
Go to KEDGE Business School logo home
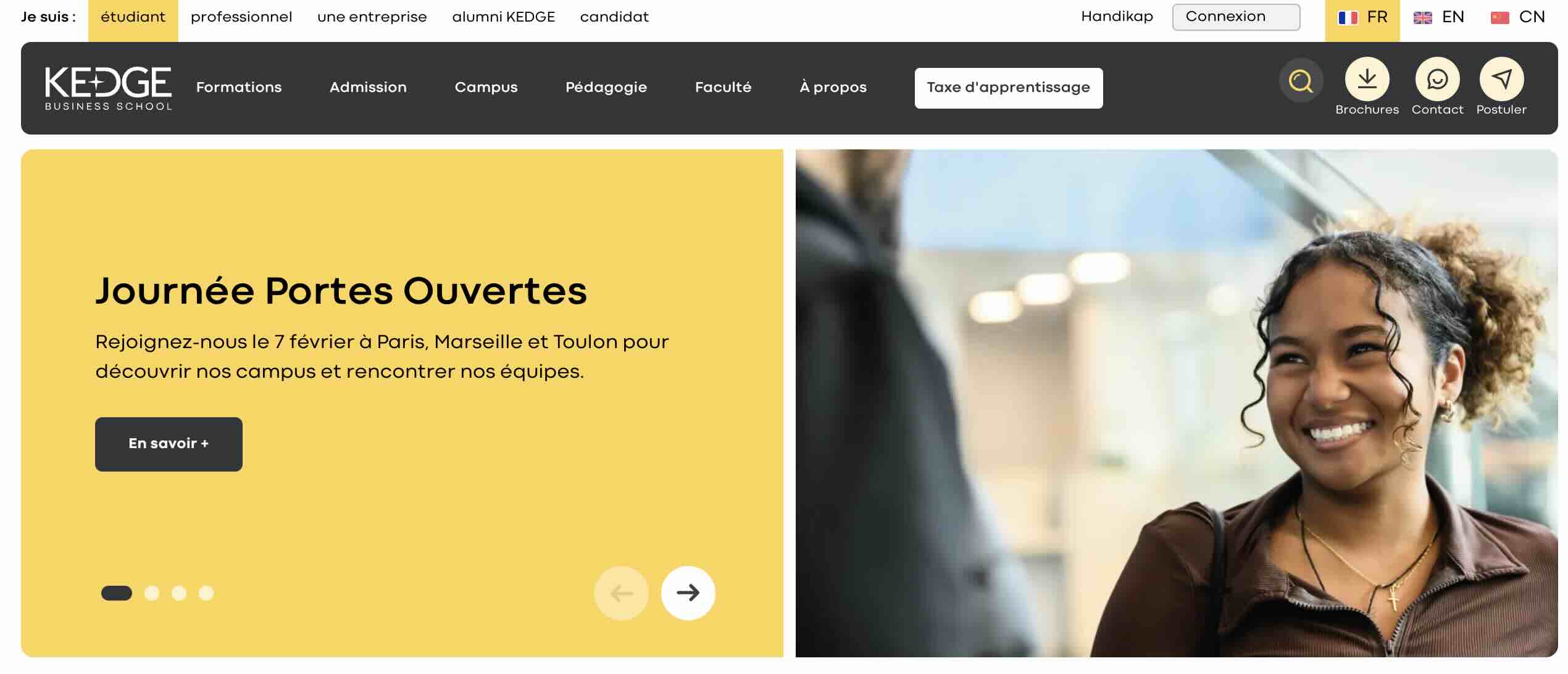108,88
